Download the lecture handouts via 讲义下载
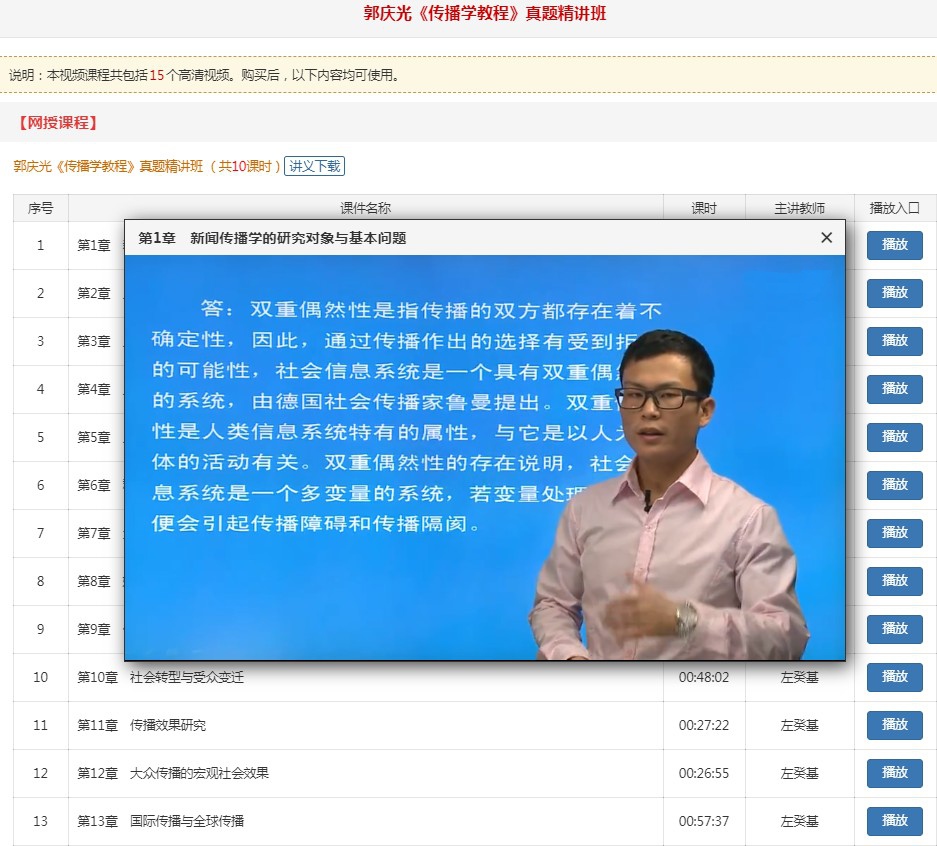The image size is (937, 846). [315, 167]
